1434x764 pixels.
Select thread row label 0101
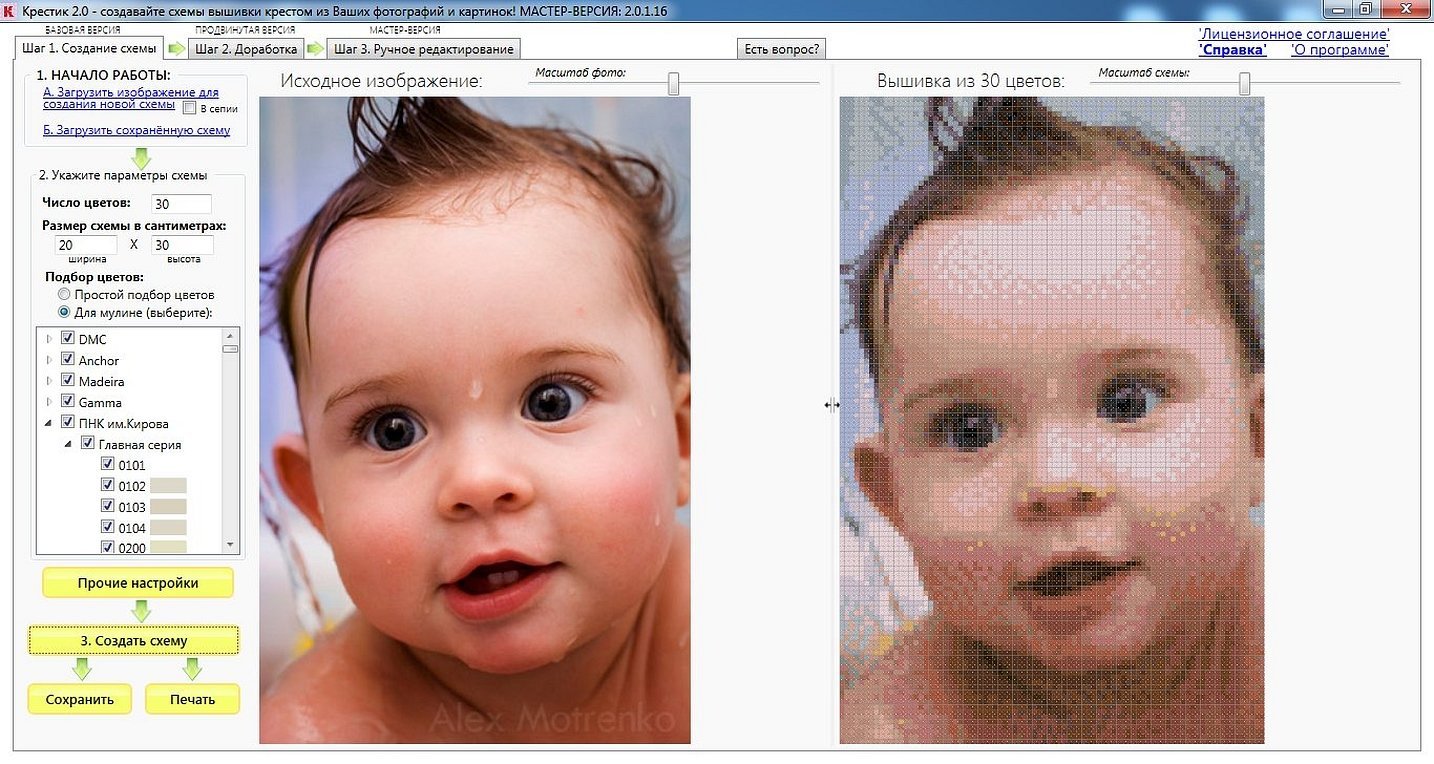132,465
